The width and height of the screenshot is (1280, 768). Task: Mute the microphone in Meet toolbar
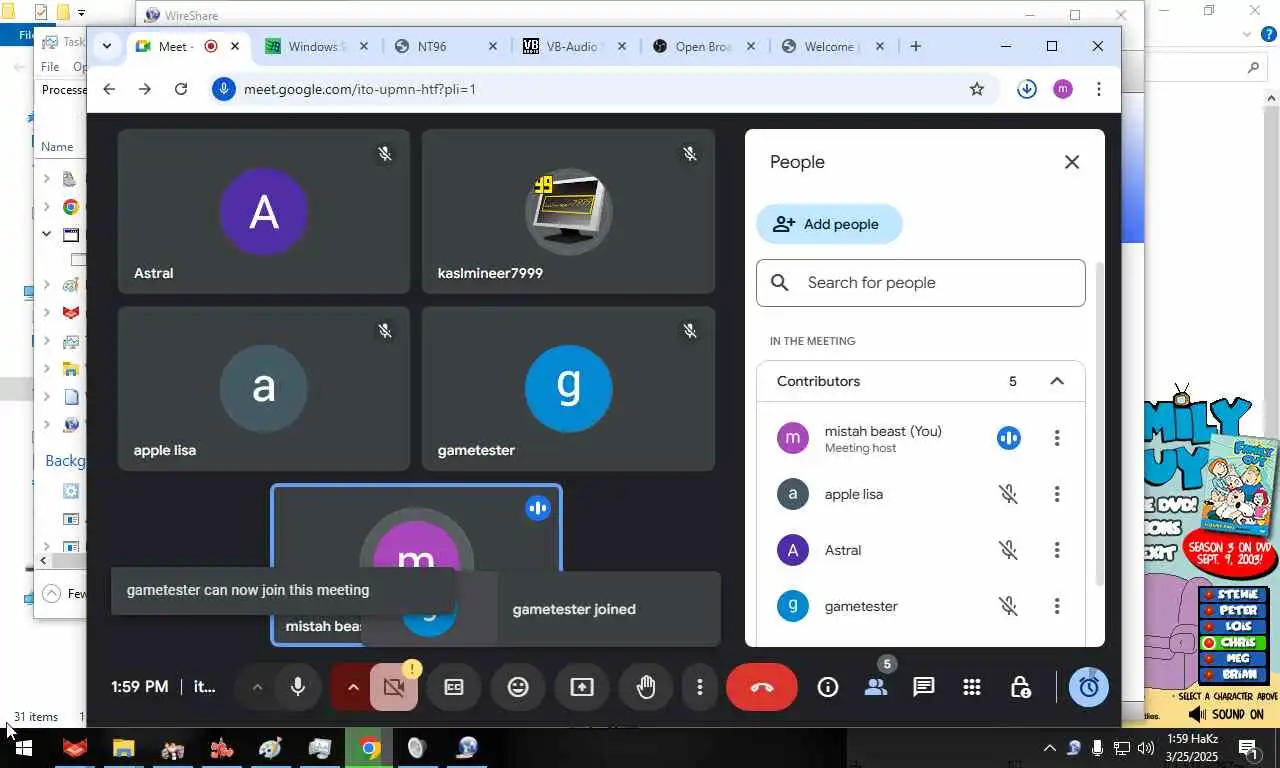point(297,687)
